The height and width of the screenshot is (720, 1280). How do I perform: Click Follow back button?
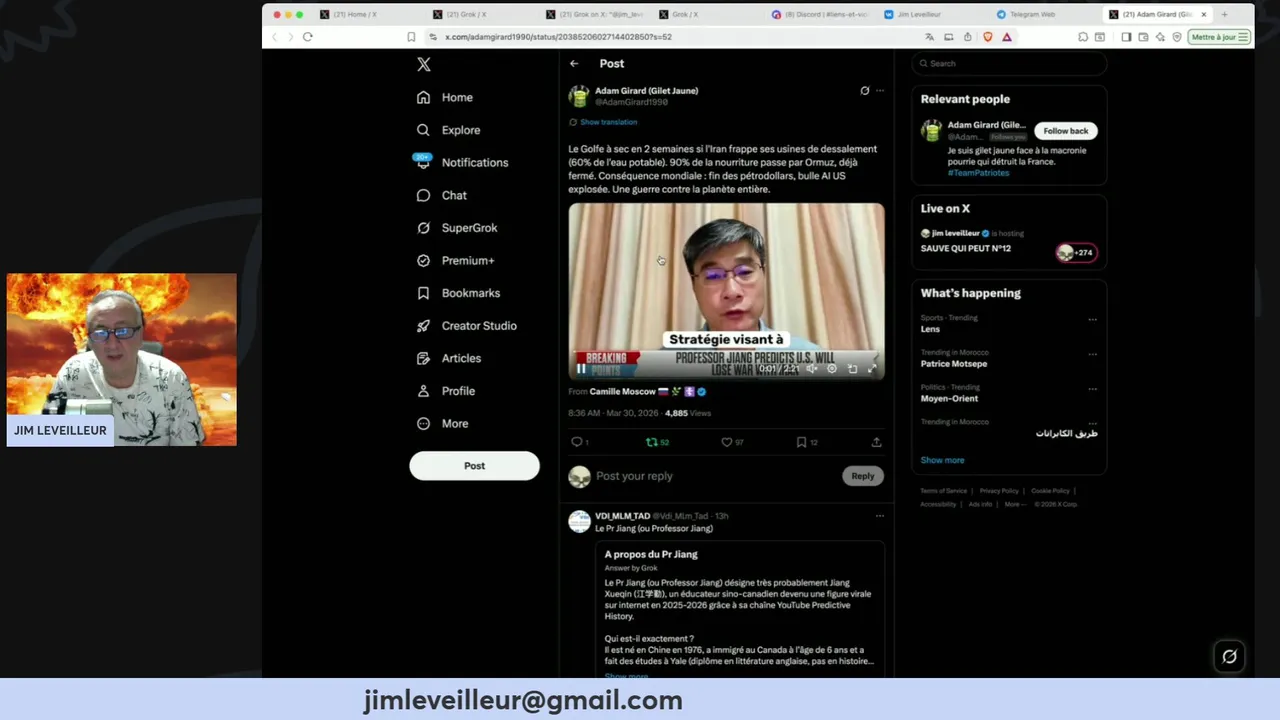[x=1065, y=131]
